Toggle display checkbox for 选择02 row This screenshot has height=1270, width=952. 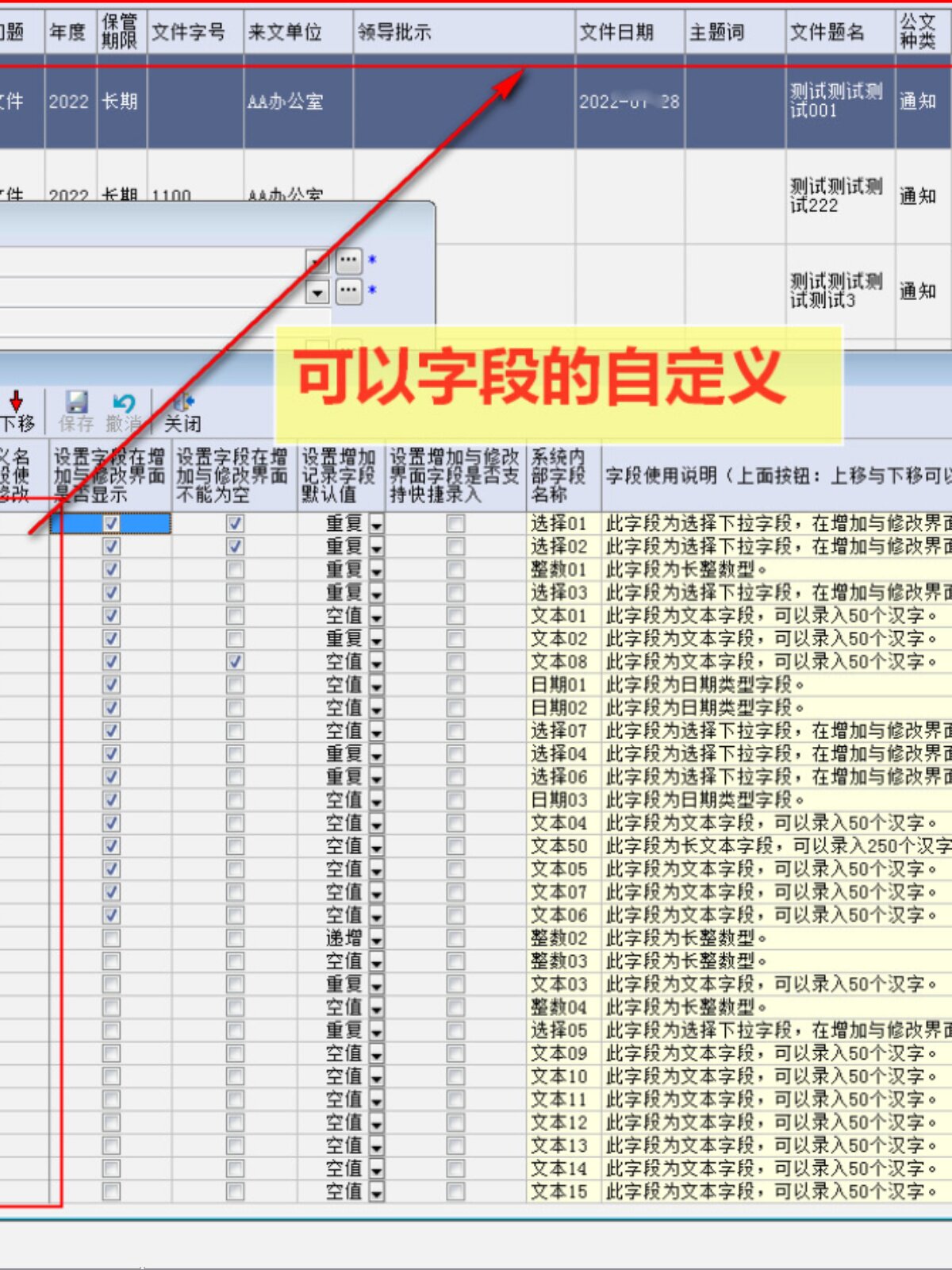coord(111,547)
